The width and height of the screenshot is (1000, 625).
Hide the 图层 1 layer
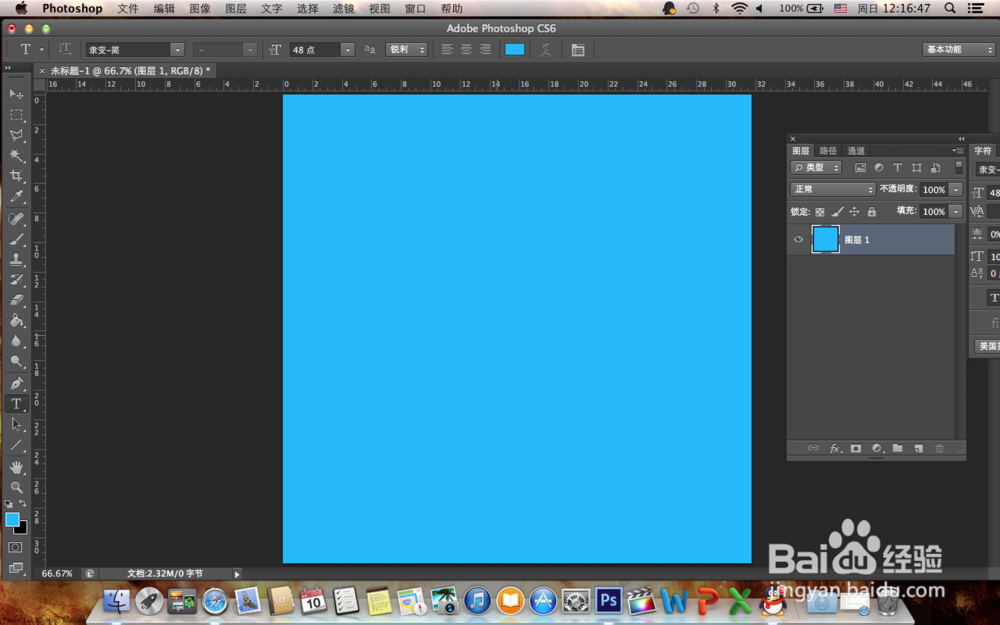[798, 239]
